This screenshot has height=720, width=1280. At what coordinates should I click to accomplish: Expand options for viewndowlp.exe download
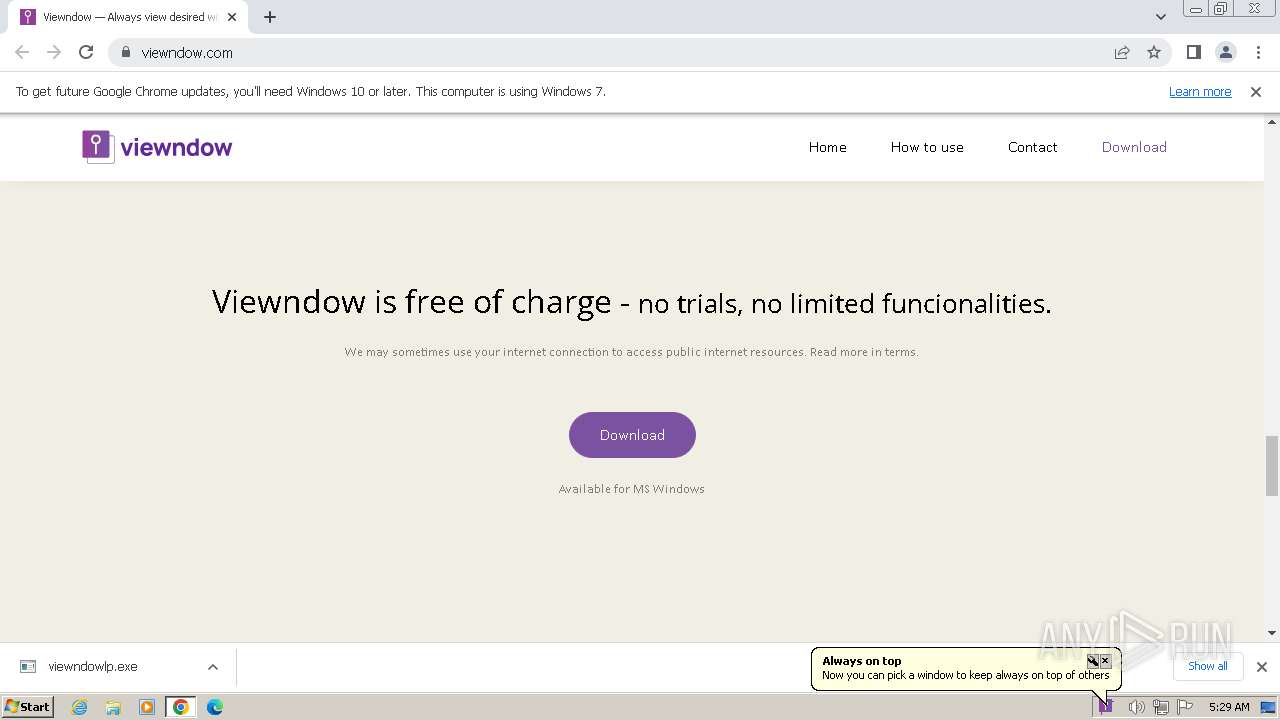pos(213,667)
